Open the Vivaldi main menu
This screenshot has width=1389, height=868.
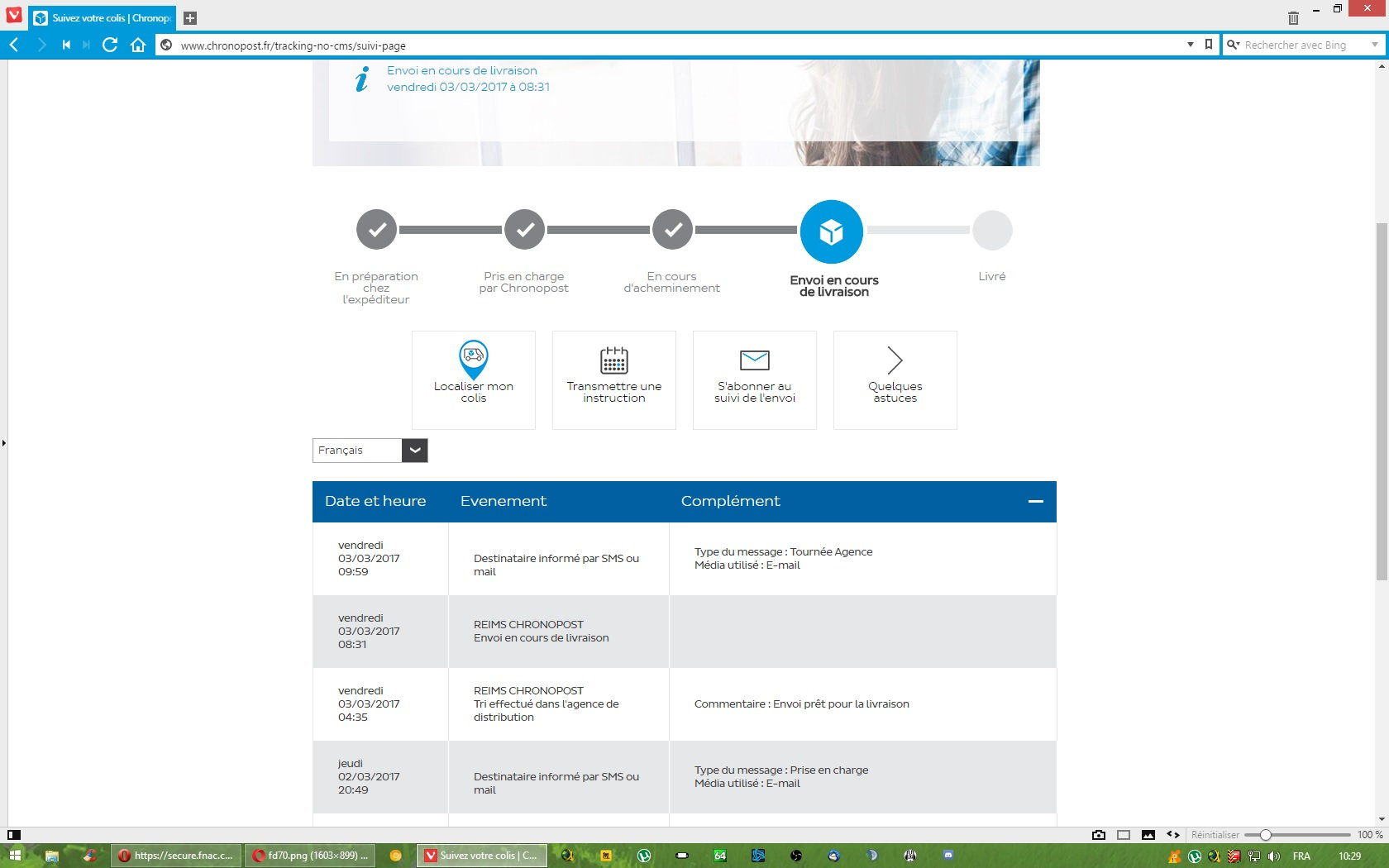click(x=13, y=15)
